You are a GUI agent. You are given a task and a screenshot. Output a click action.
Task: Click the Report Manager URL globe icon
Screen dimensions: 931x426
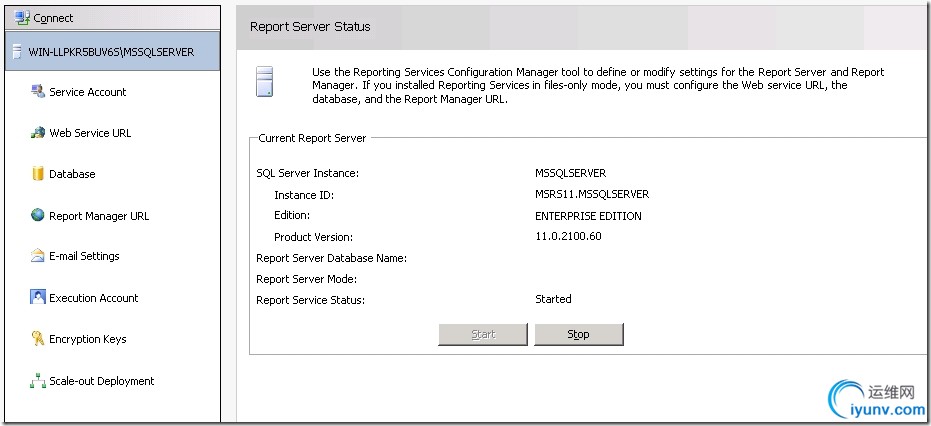(x=38, y=215)
